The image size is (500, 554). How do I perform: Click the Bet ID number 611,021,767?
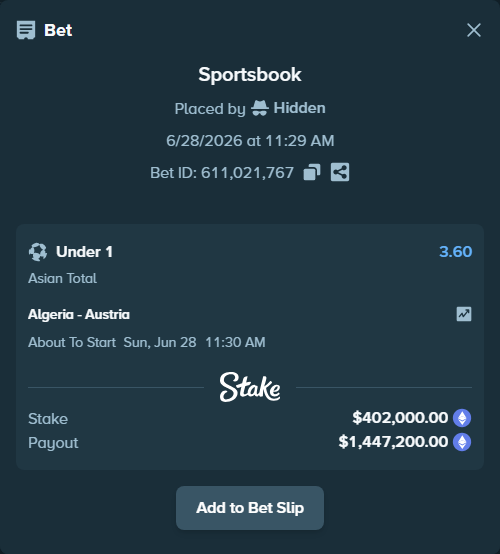tap(247, 173)
